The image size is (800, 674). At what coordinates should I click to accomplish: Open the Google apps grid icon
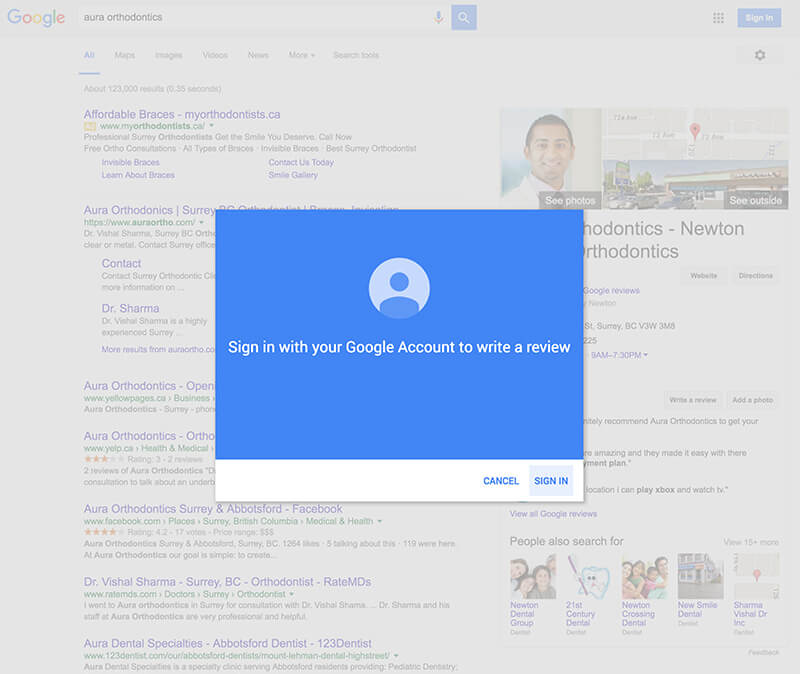[x=718, y=18]
